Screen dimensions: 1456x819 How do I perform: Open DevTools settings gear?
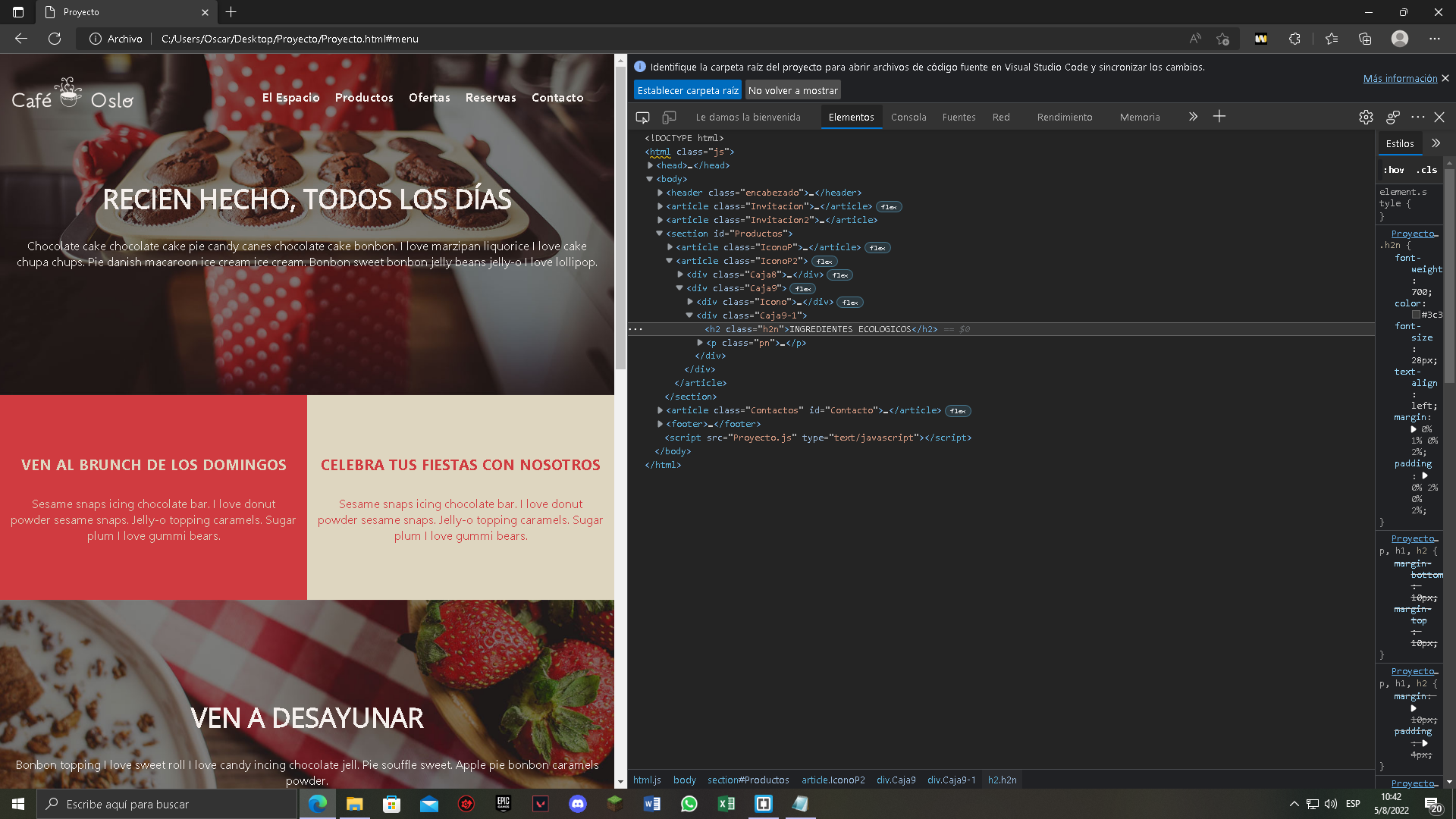[1366, 118]
